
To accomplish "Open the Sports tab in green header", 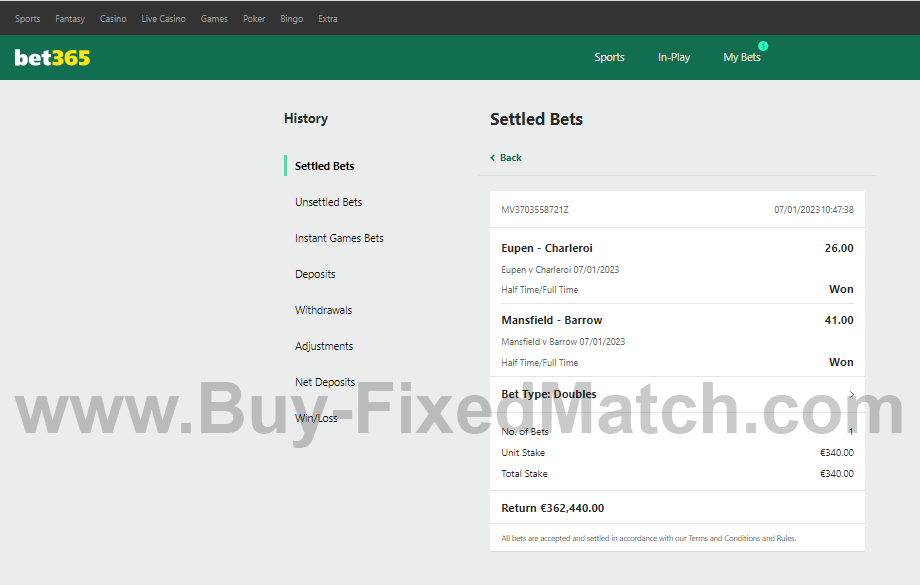I will [x=609, y=58].
